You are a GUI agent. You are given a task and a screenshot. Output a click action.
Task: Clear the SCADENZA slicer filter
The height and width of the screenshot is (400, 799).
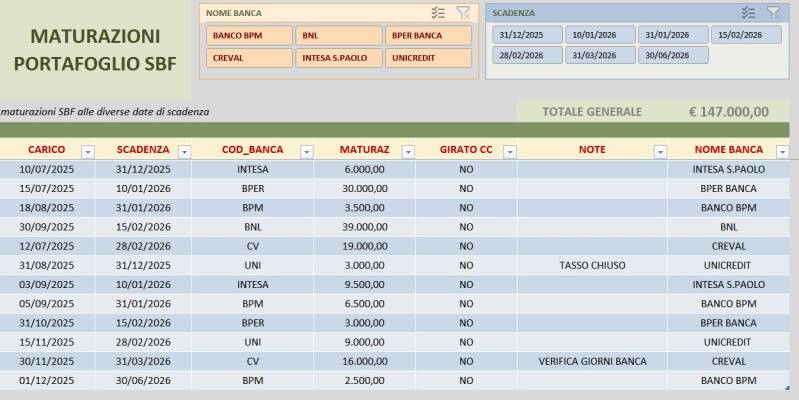point(773,13)
